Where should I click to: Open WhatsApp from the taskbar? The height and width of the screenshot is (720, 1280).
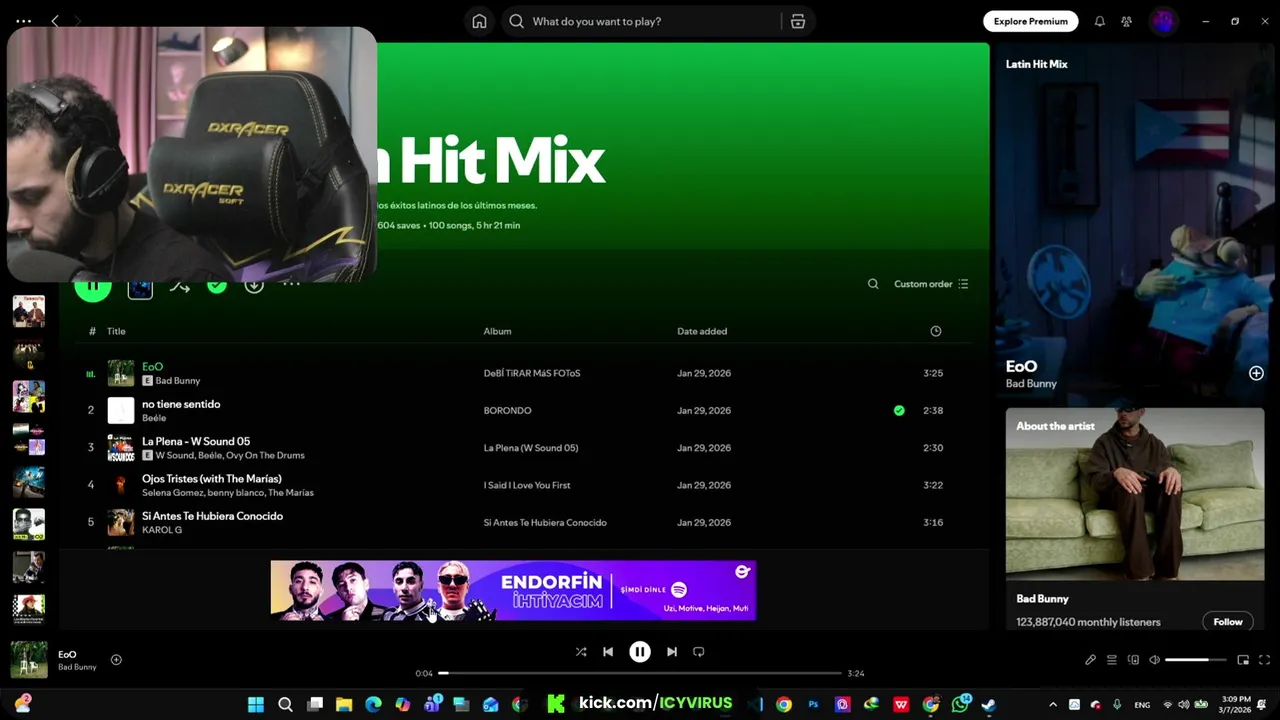(960, 704)
